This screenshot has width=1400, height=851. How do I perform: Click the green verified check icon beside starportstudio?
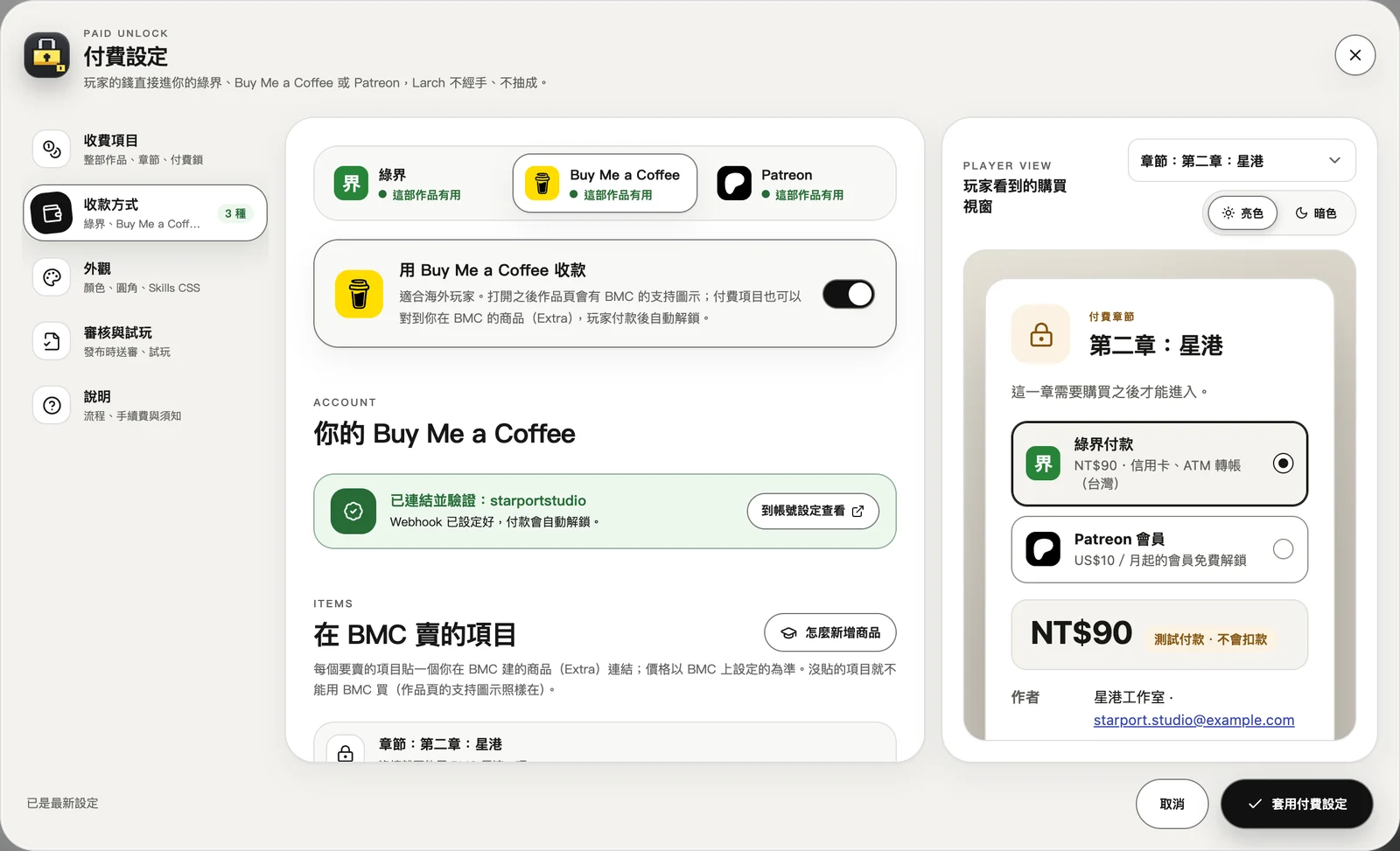coord(353,512)
